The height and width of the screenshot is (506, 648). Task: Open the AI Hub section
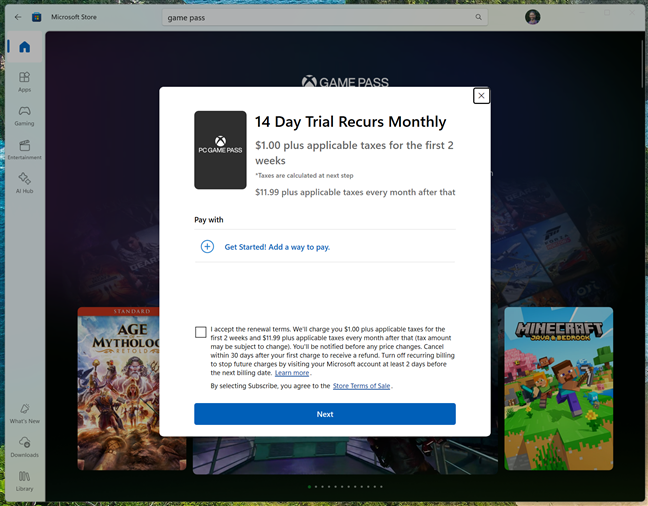[x=24, y=183]
